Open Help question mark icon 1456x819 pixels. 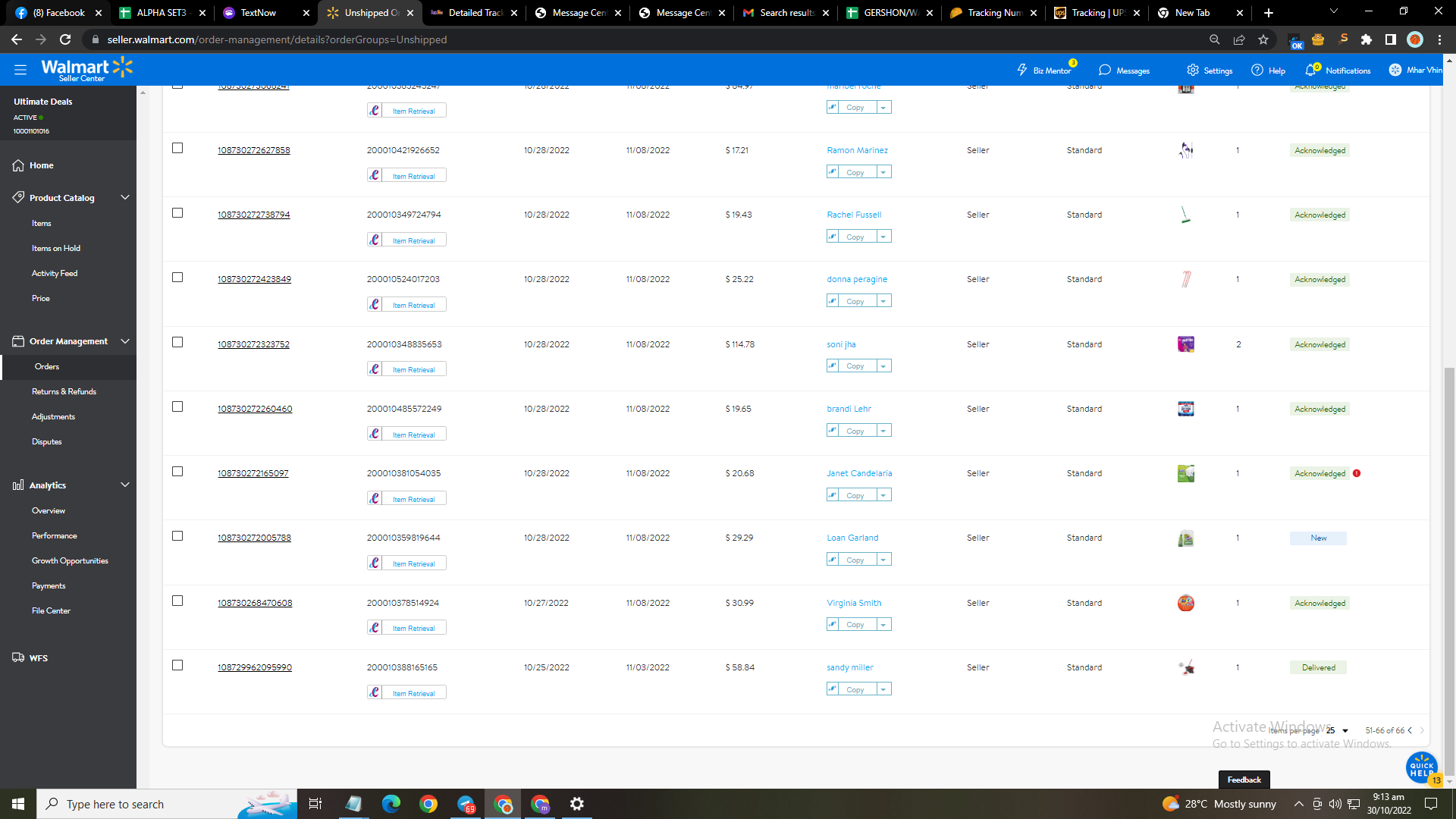pyautogui.click(x=1257, y=70)
